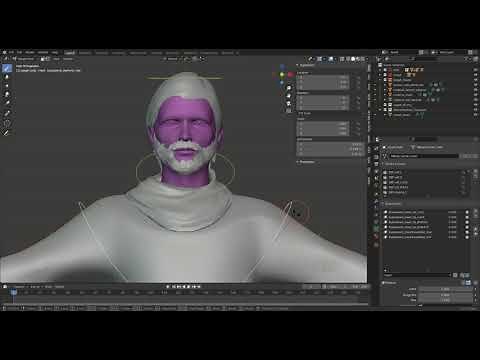Image resolution: width=480 pixels, height=360 pixels.
Task: Expand the Properties panel in sidebar
Action: pyautogui.click(x=306, y=162)
